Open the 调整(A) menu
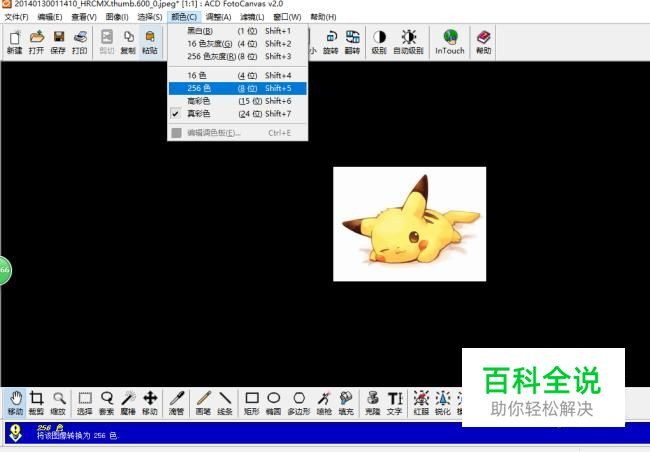Viewport: 650px width, 452px height. point(218,17)
